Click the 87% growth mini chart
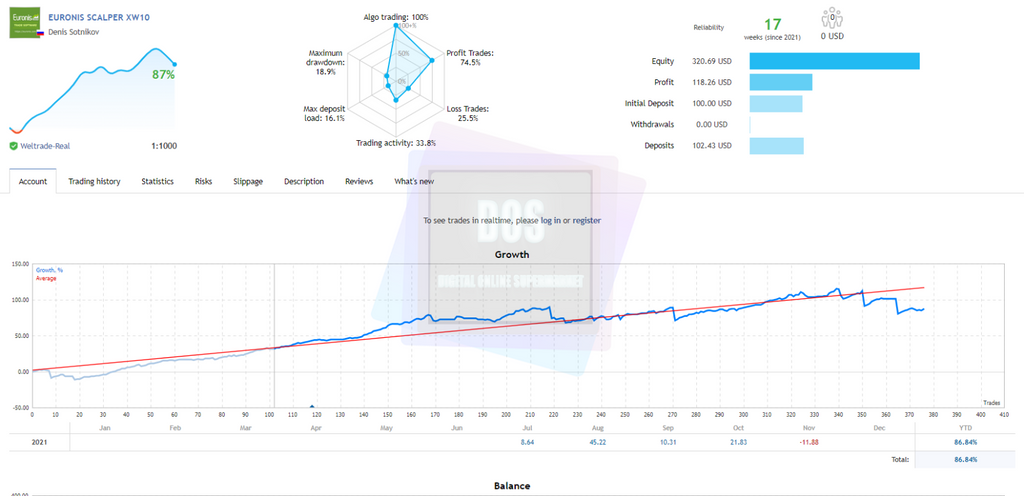The image size is (1024, 496). [x=93, y=89]
